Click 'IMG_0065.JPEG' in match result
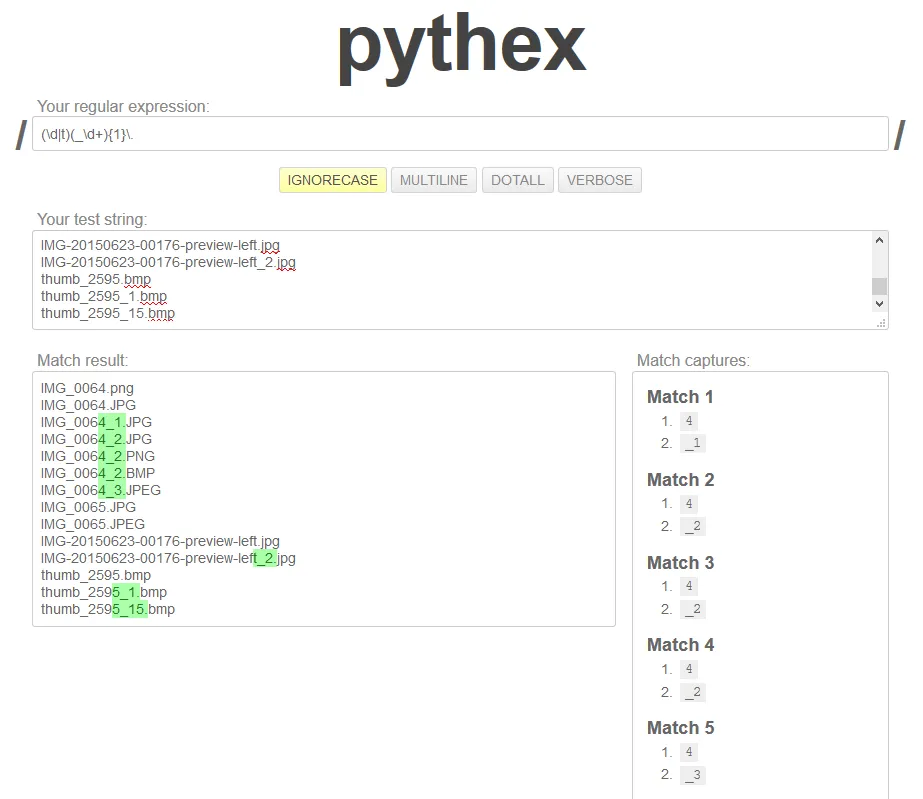Viewport: 923px width, 799px height. tap(92, 525)
